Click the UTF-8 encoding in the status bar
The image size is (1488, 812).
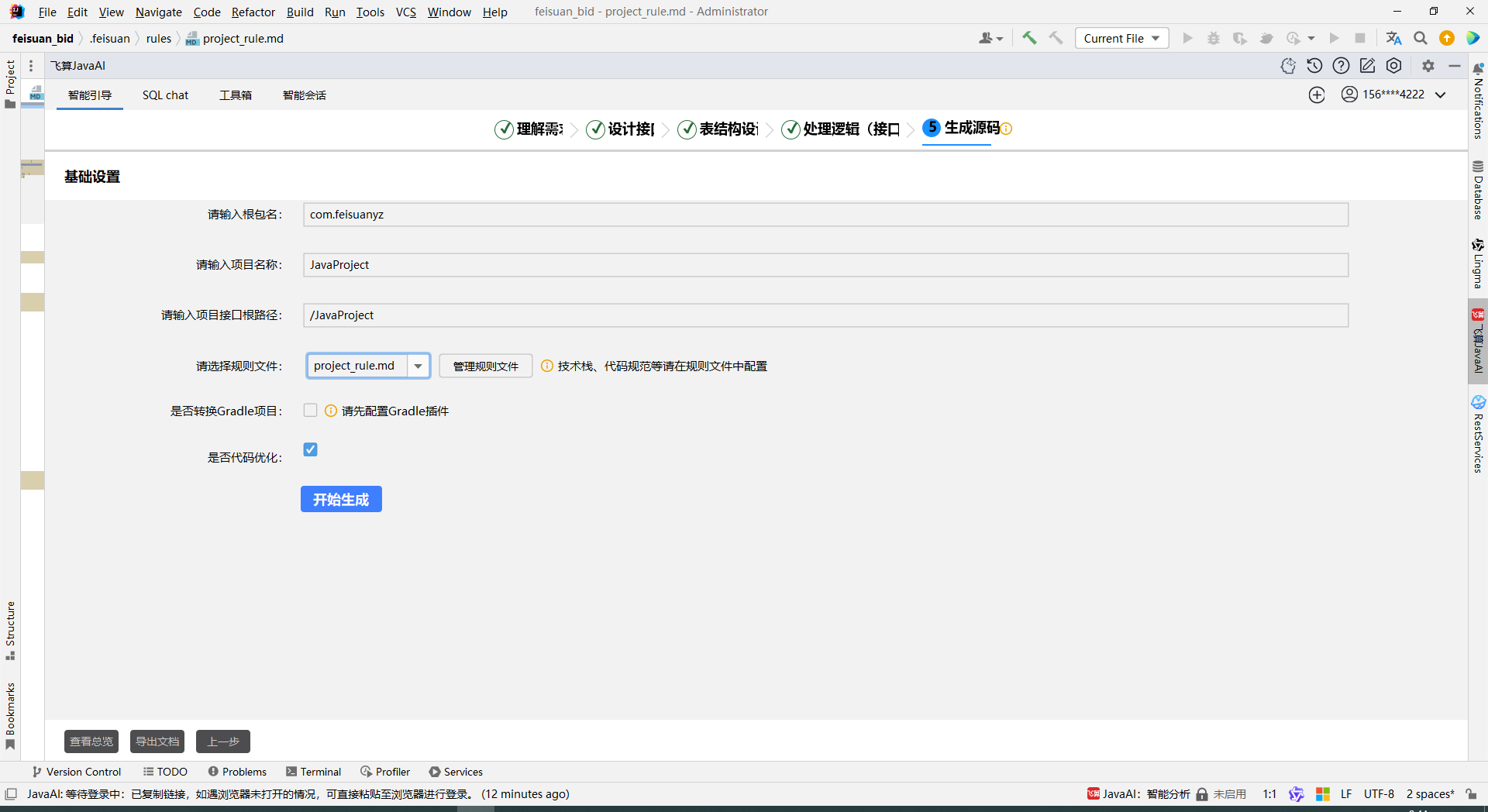click(x=1379, y=794)
